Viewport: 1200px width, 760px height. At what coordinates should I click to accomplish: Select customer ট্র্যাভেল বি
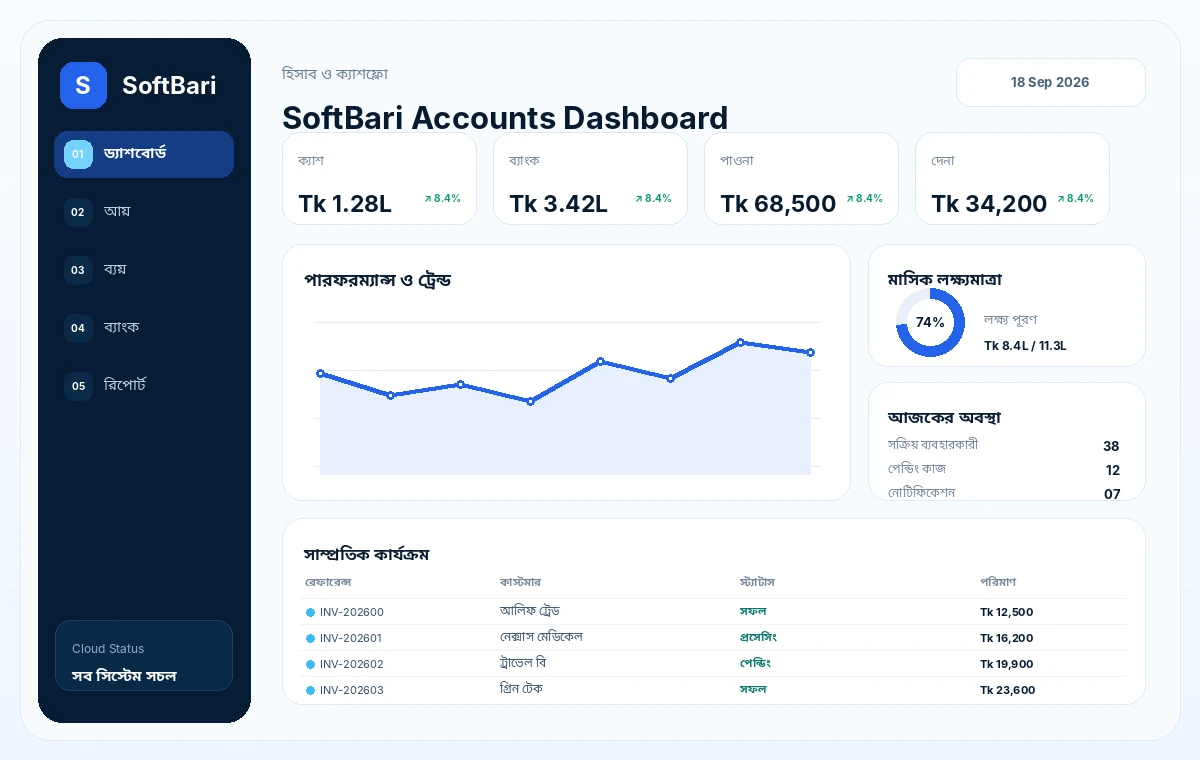pos(523,663)
